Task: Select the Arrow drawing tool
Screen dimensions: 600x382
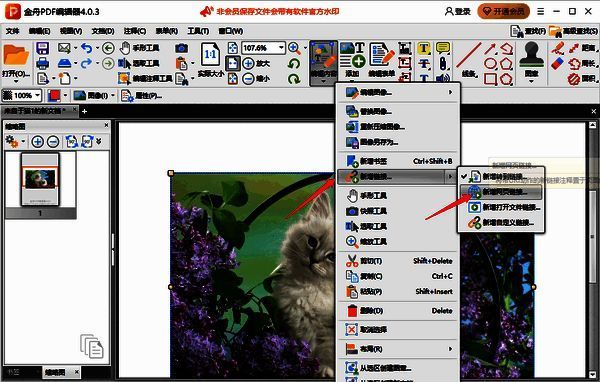Action: [490, 49]
